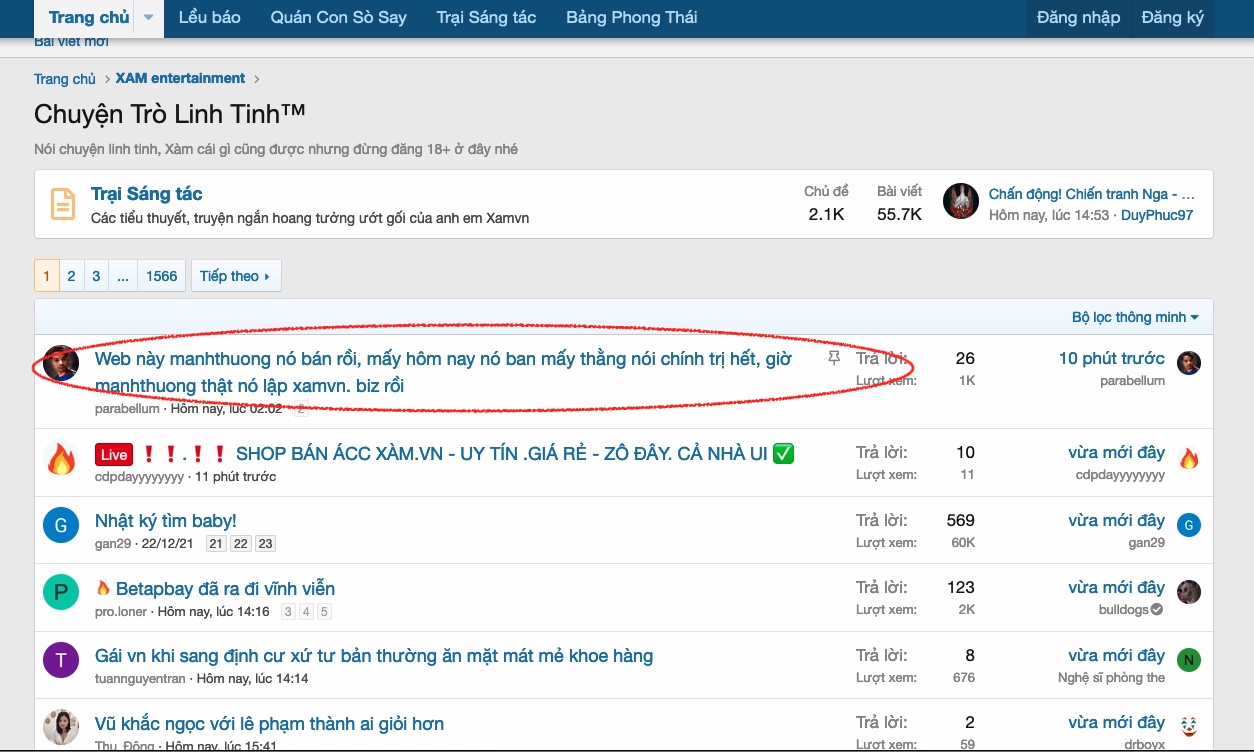Click the purple T avatar of tuannguyentran
The height and width of the screenshot is (752, 1254).
(x=61, y=660)
